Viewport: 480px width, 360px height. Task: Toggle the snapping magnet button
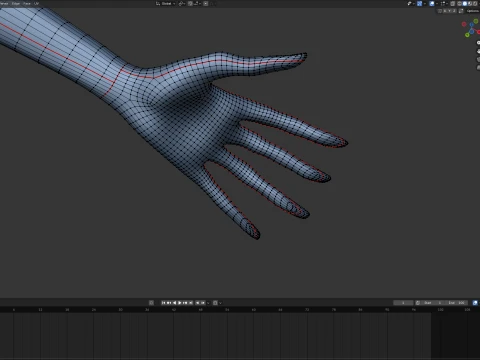point(190,4)
